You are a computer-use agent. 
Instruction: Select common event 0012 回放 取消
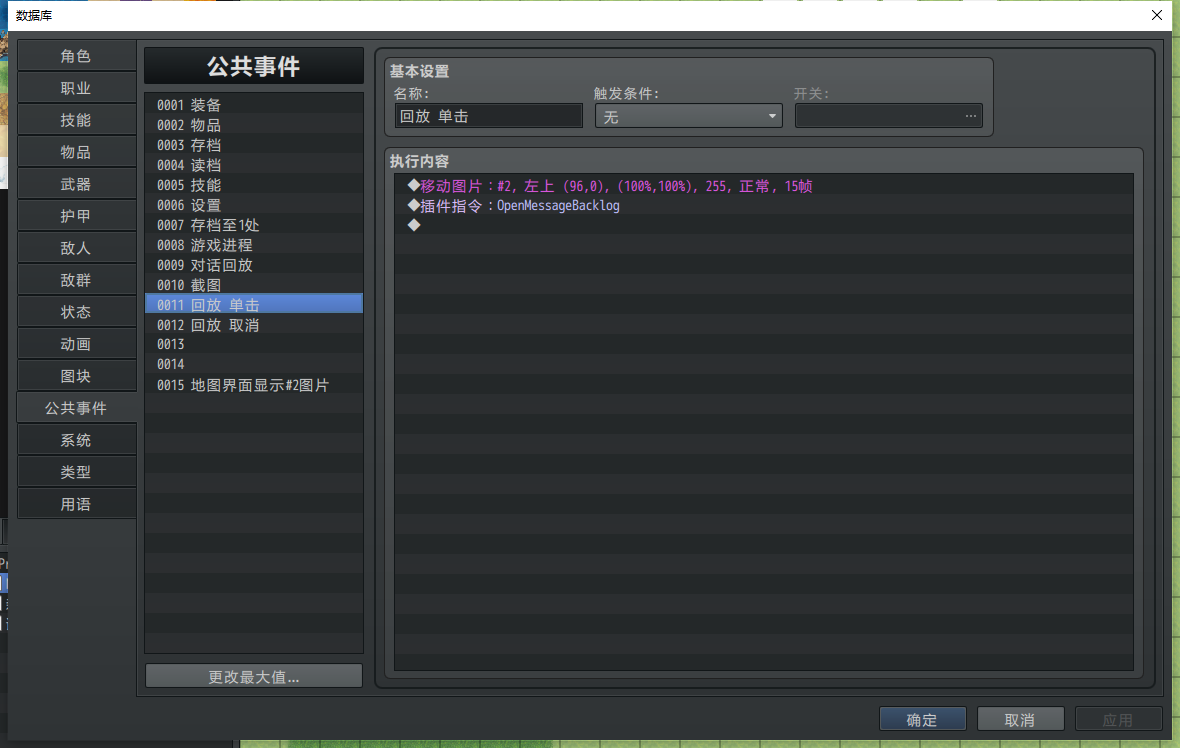[254, 325]
